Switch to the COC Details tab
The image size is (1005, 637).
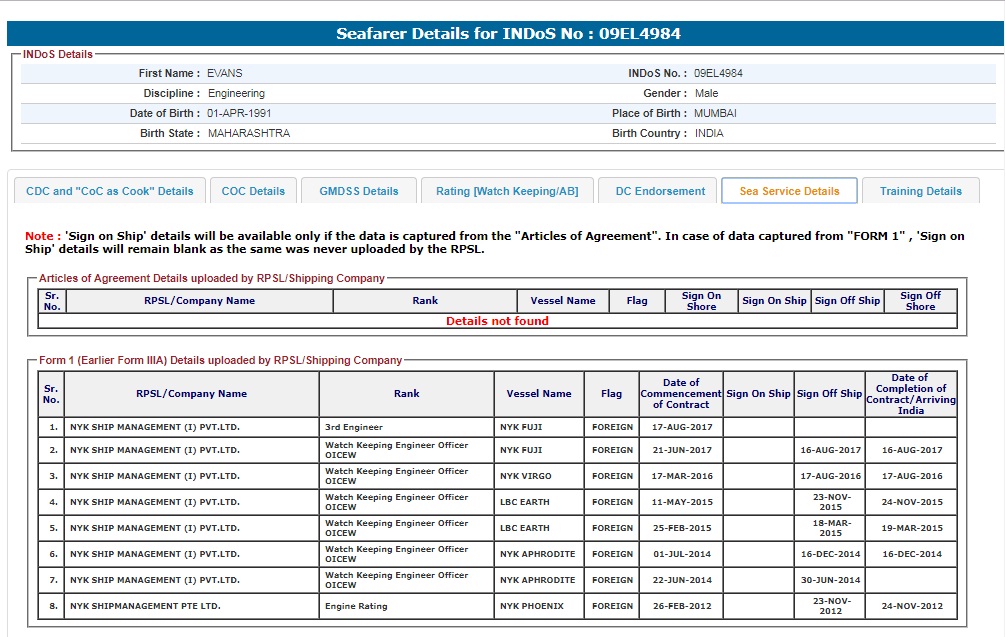click(x=253, y=191)
